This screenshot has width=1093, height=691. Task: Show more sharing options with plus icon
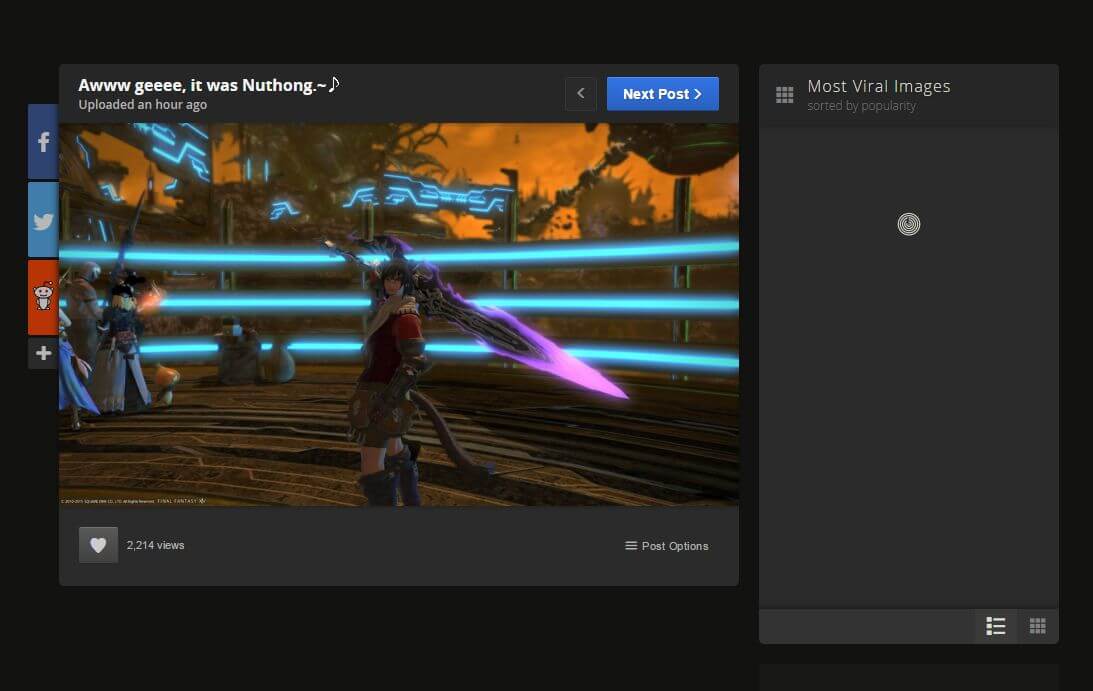[43, 353]
